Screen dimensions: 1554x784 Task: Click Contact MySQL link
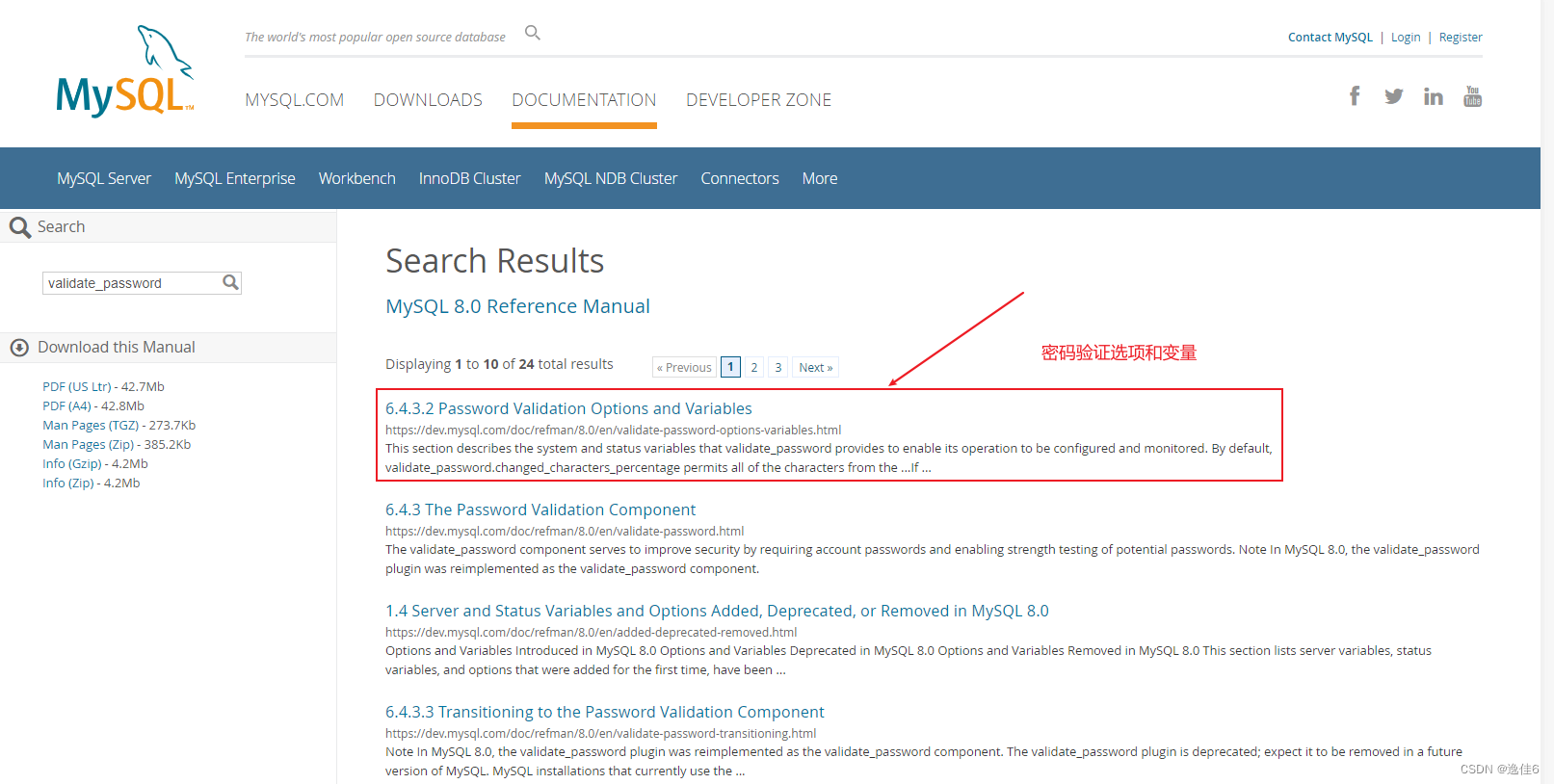tap(1330, 38)
